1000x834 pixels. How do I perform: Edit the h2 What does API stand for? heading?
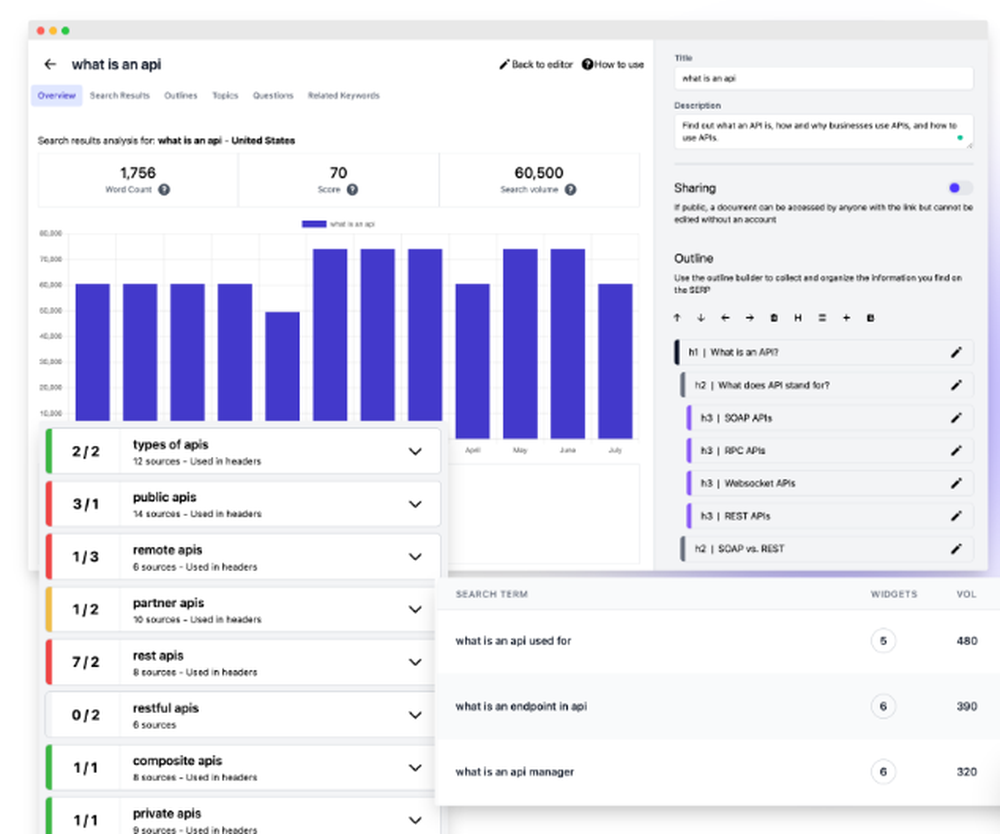tap(956, 385)
